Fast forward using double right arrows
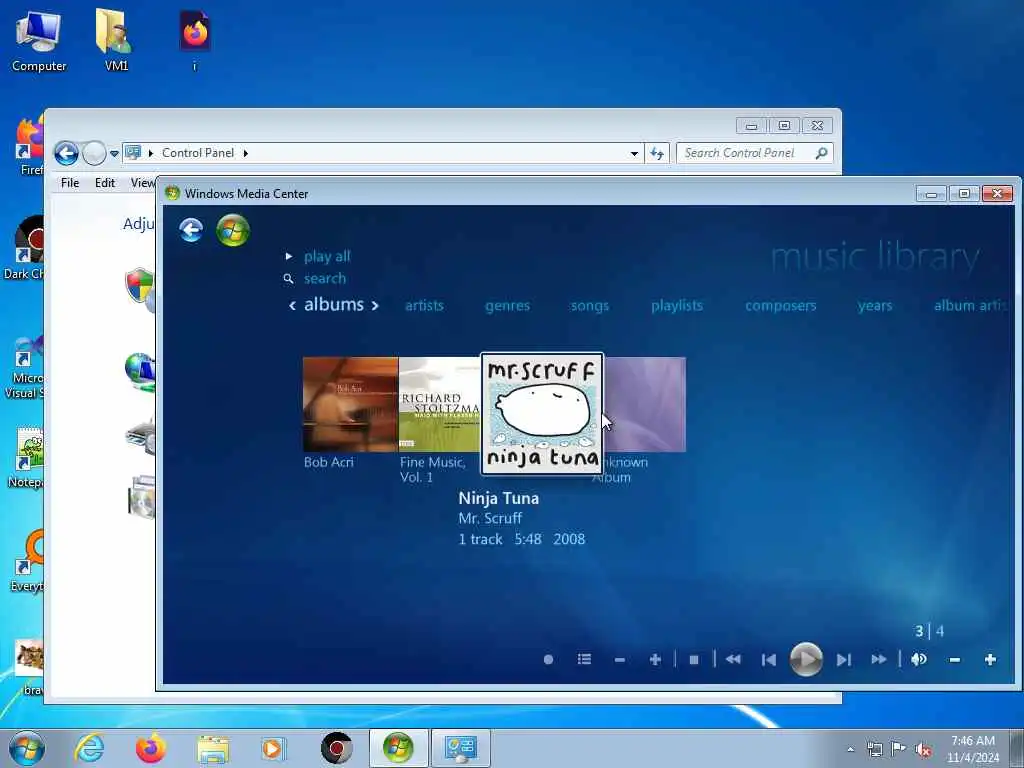 (x=879, y=660)
